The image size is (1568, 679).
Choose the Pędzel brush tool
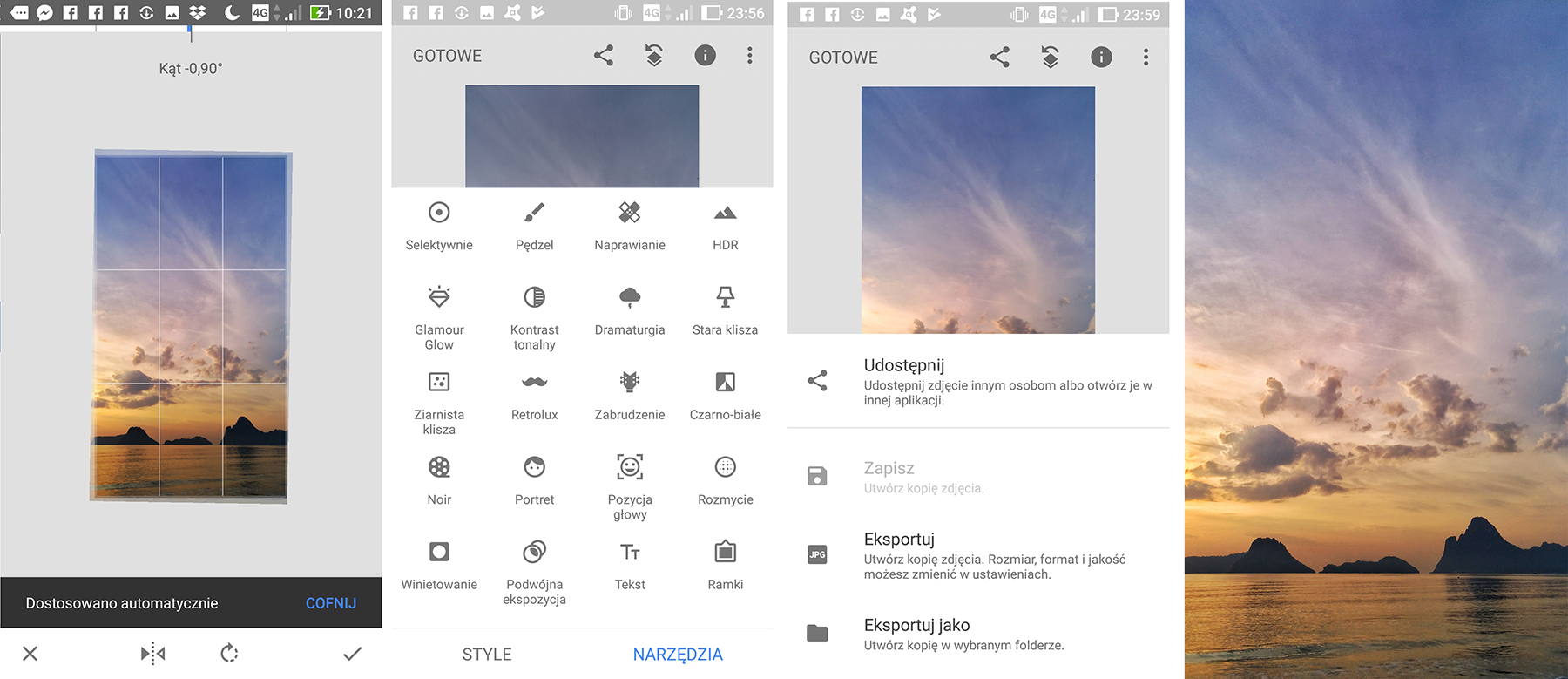pyautogui.click(x=534, y=227)
